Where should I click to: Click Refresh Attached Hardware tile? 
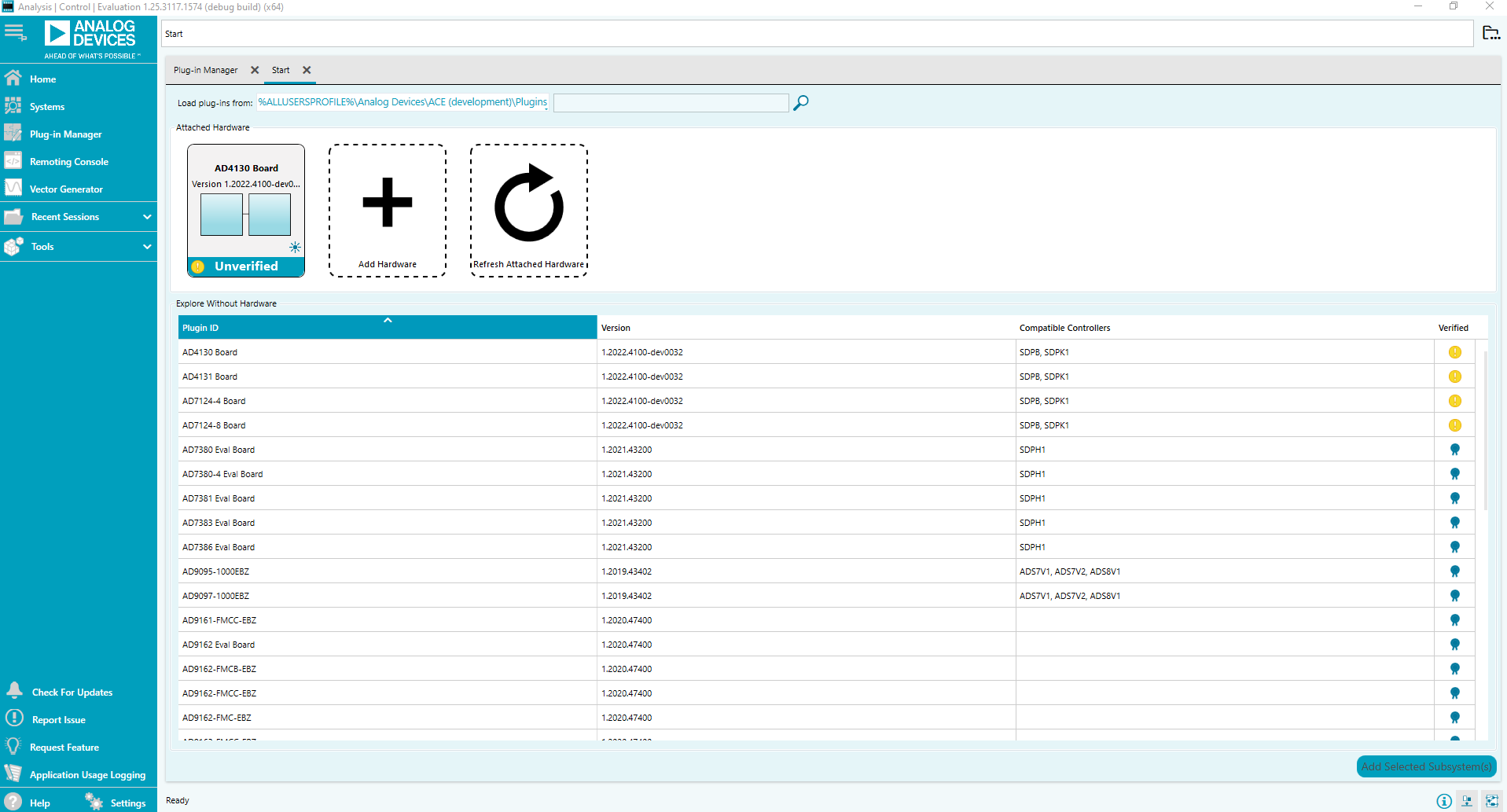click(x=529, y=211)
